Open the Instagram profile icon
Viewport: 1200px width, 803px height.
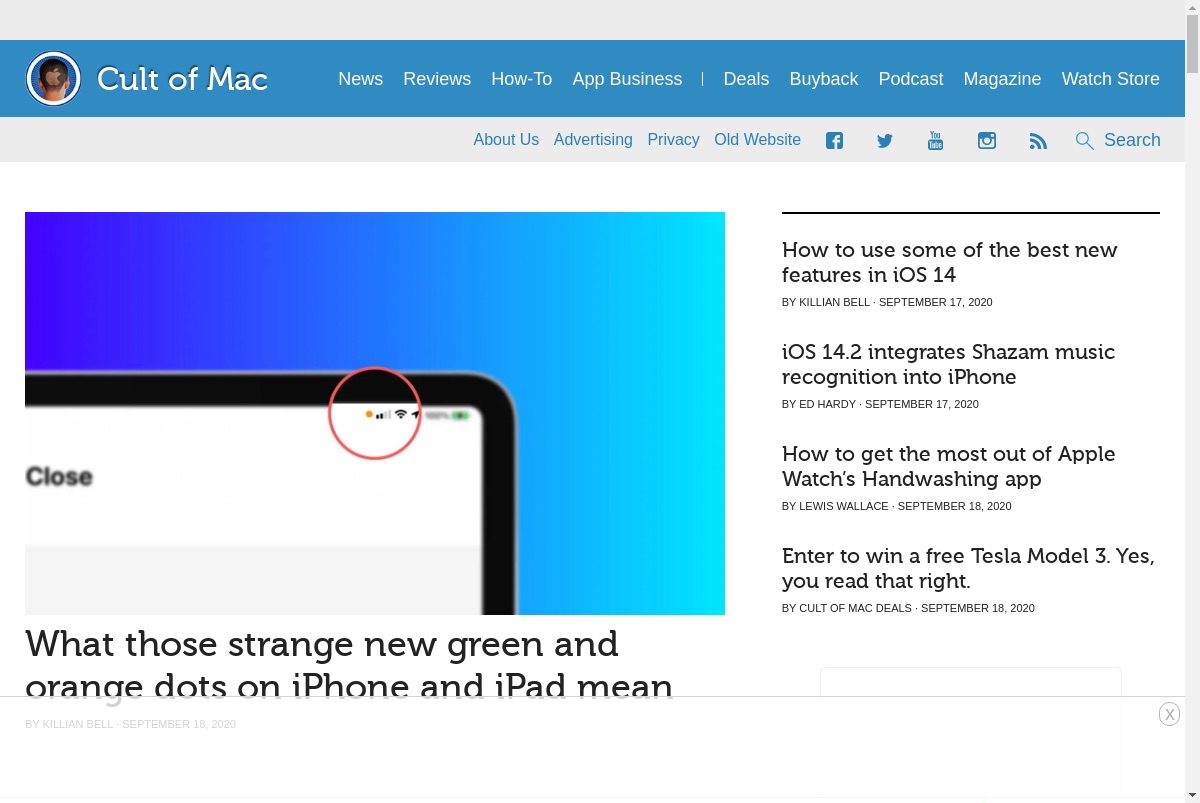click(987, 141)
